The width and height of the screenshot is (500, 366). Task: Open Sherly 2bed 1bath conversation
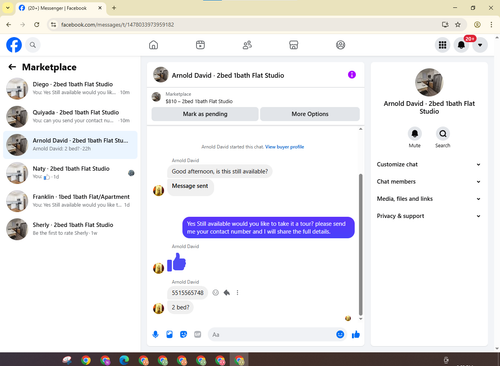click(x=70, y=229)
